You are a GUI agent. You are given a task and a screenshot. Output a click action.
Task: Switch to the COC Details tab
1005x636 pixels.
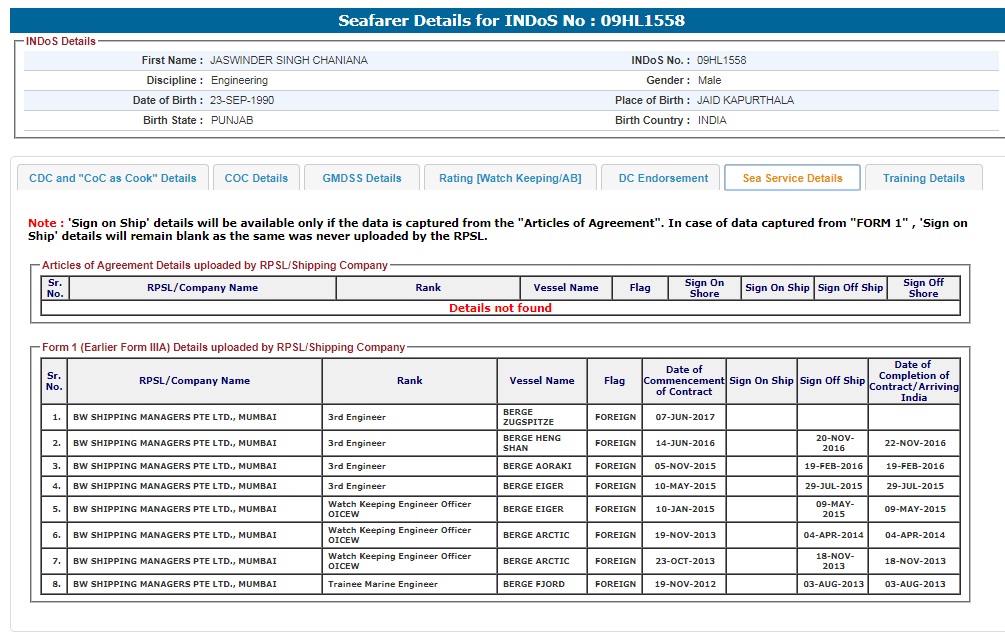pyautogui.click(x=256, y=178)
